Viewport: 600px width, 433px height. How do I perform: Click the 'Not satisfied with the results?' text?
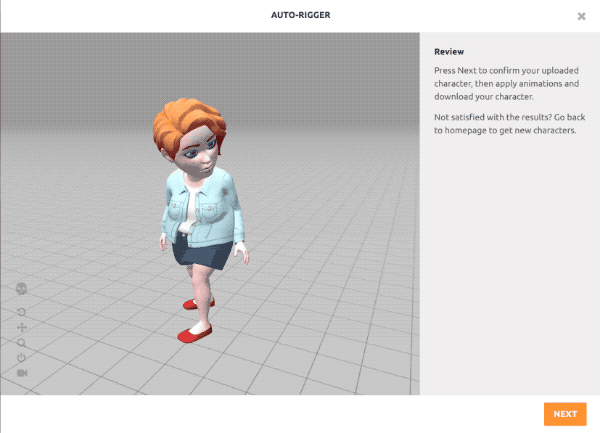tap(493, 117)
